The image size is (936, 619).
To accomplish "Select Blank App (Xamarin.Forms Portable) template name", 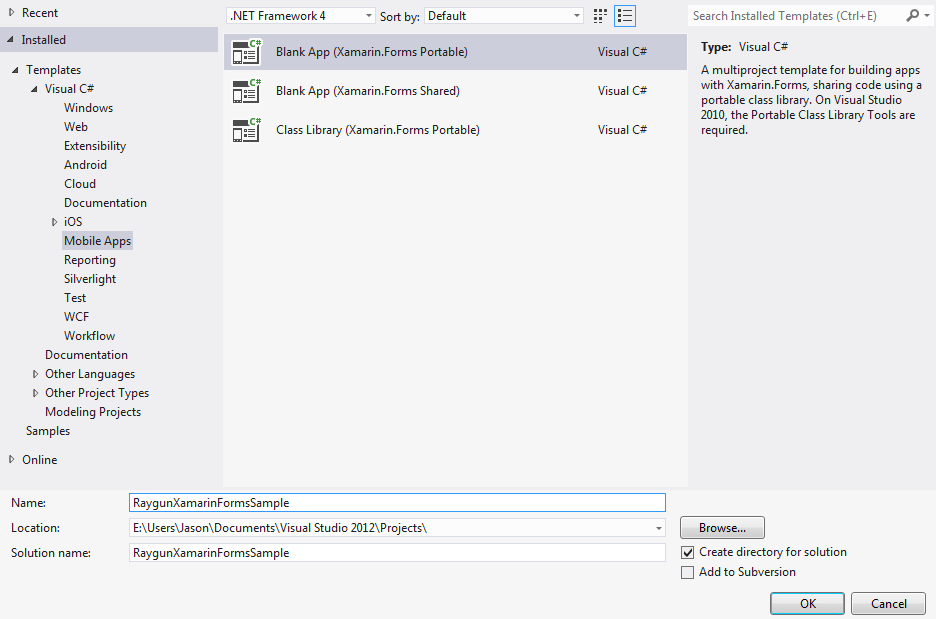I will tap(372, 52).
